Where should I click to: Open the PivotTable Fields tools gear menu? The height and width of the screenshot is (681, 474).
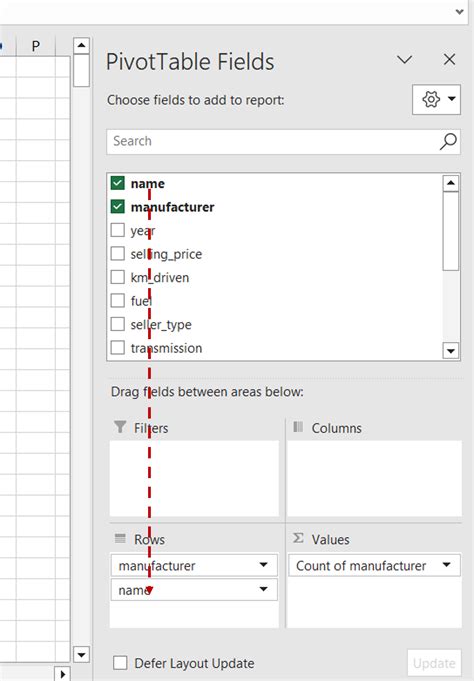point(436,99)
